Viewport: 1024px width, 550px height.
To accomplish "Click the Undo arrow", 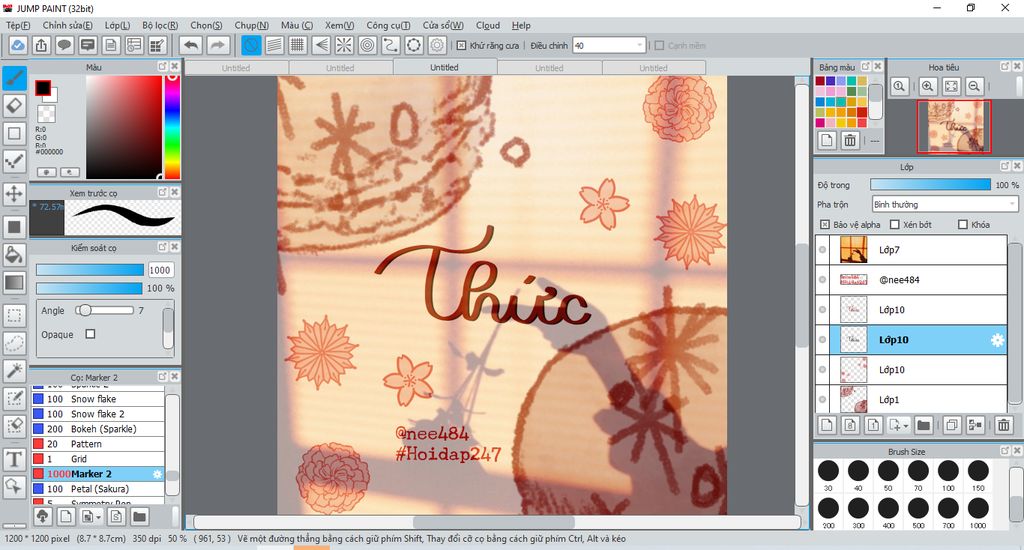I will [191, 45].
